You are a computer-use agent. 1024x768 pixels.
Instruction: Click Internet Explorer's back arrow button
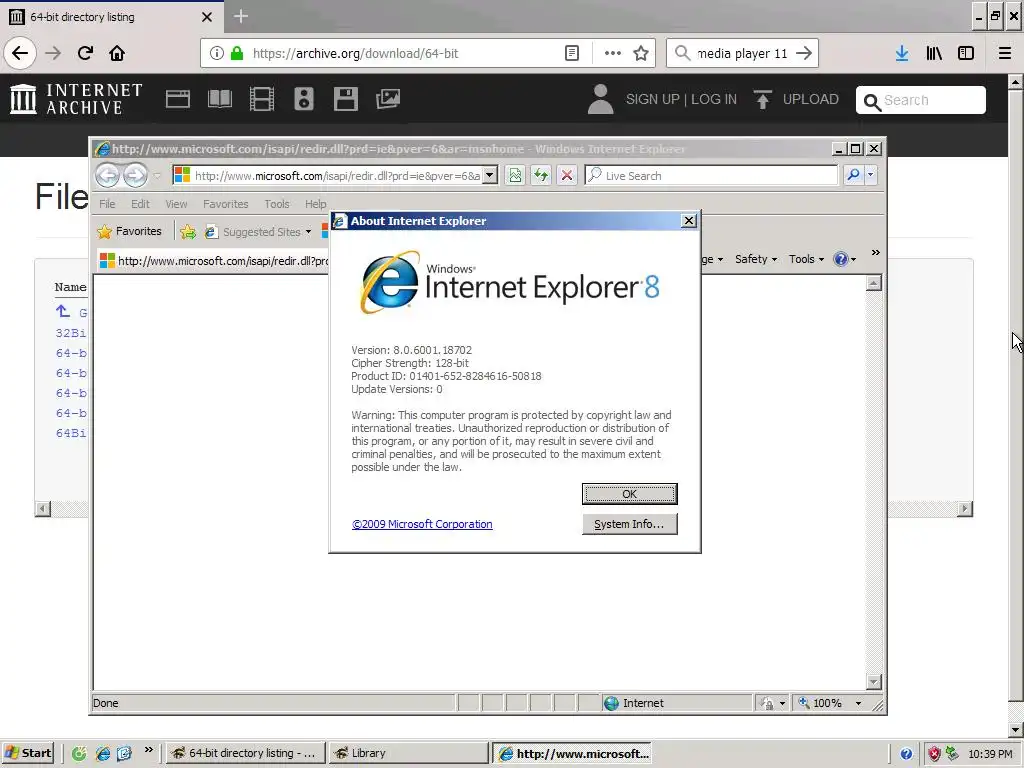108,175
